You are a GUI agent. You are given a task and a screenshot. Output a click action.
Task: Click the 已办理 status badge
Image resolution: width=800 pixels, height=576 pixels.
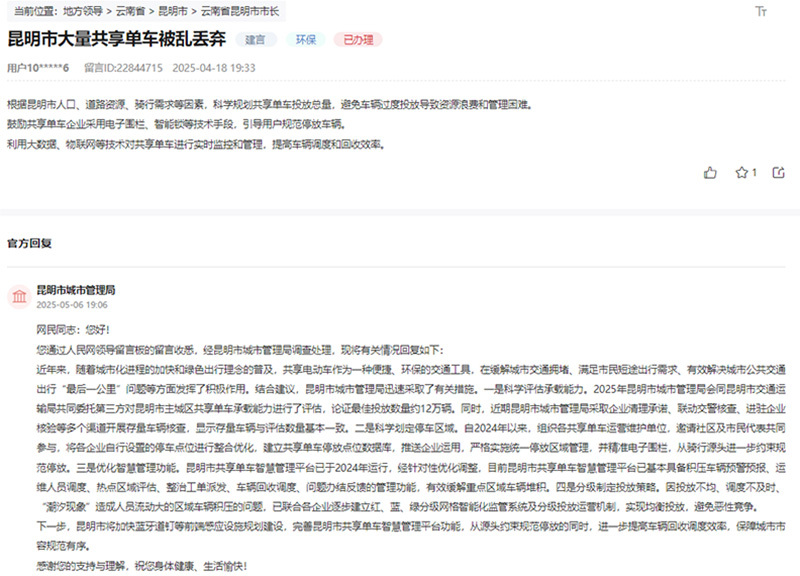(357, 40)
